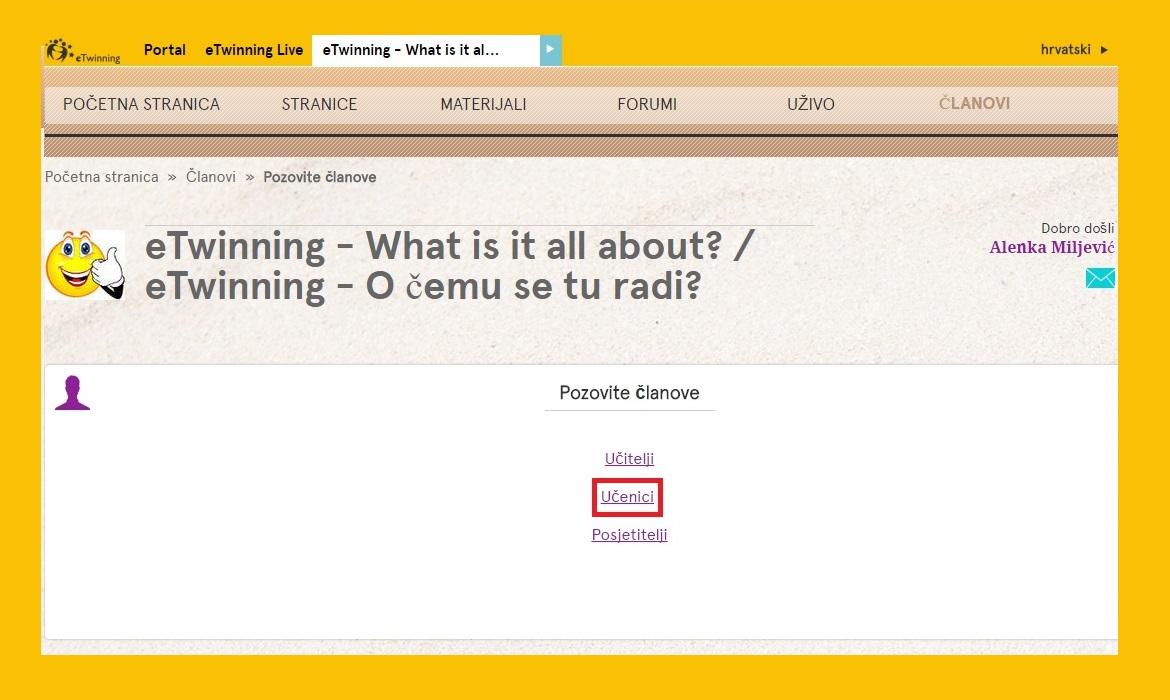Go to Članovi breadcrumb link
Image resolution: width=1170 pixels, height=700 pixels.
[210, 177]
